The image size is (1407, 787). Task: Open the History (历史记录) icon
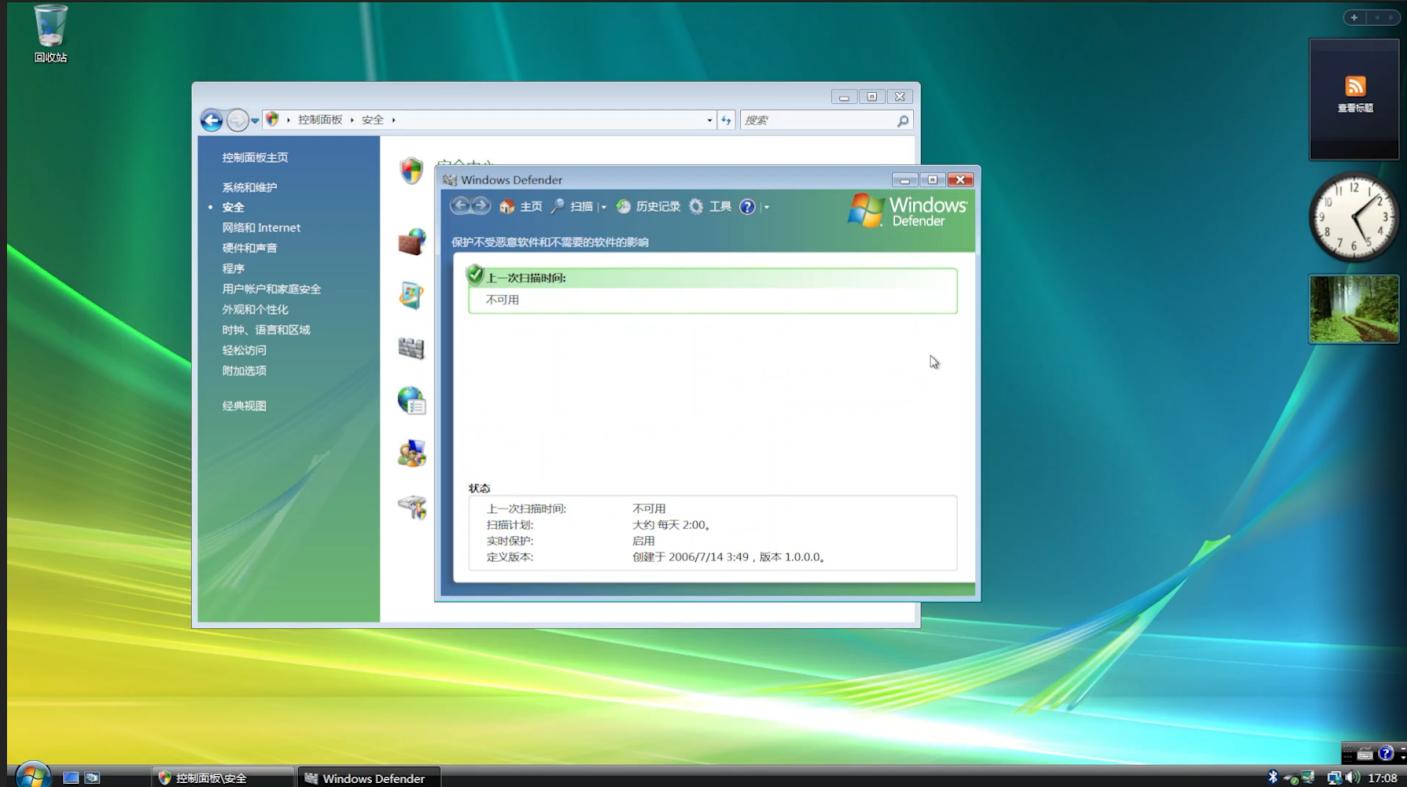coord(623,207)
